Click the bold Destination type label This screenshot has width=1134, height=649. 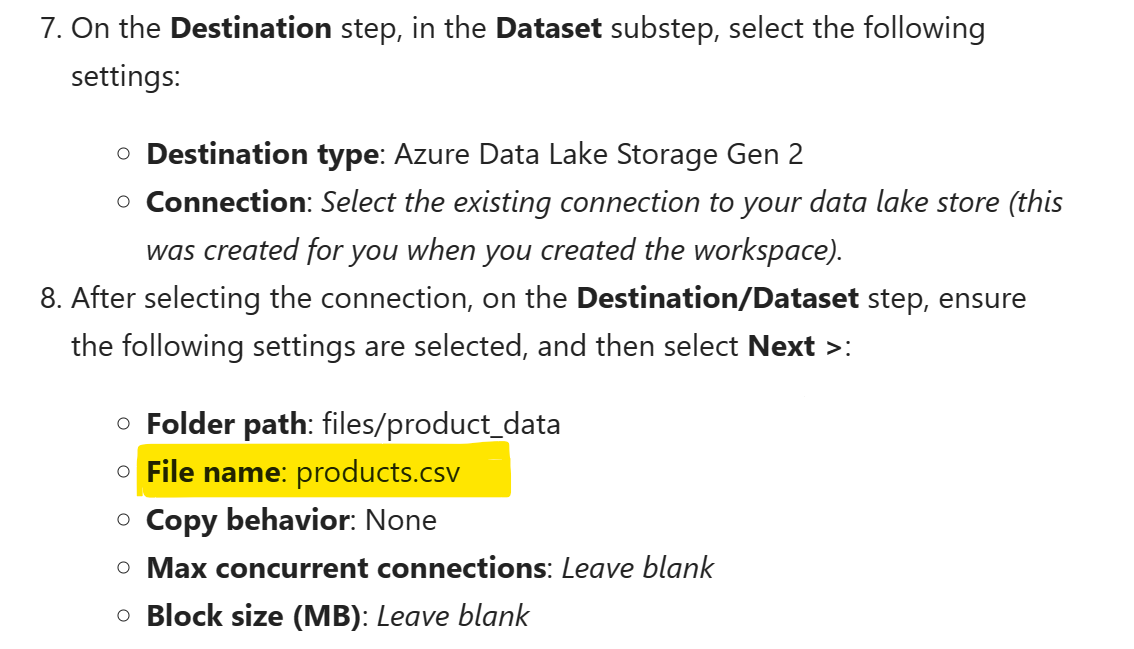262,154
